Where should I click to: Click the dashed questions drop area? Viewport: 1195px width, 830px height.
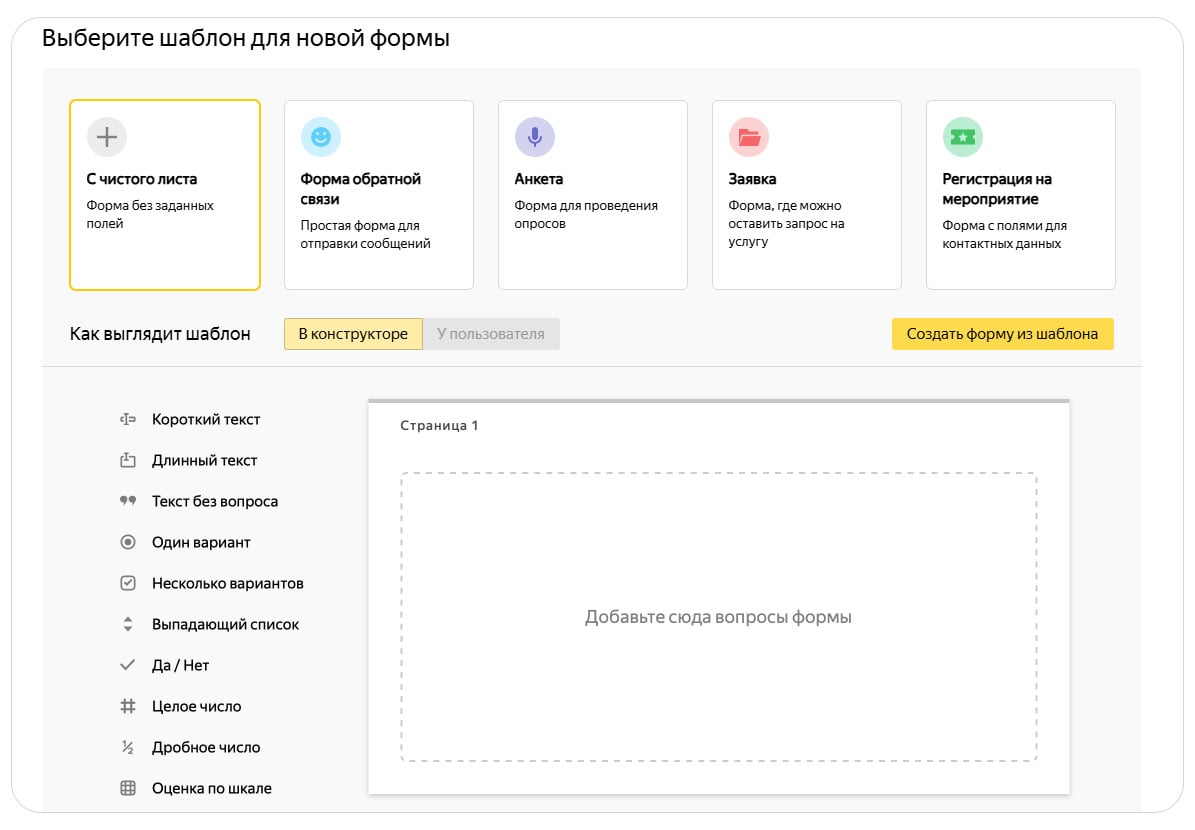coord(718,616)
